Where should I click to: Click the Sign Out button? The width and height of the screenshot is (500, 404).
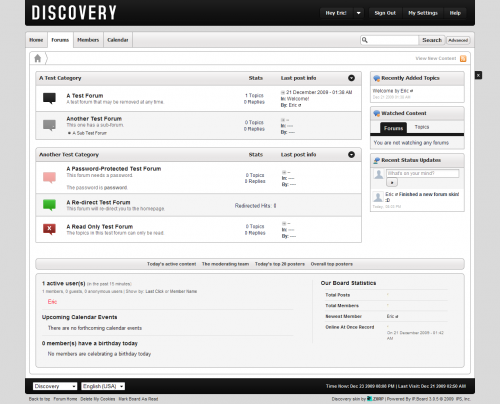pyautogui.click(x=385, y=13)
